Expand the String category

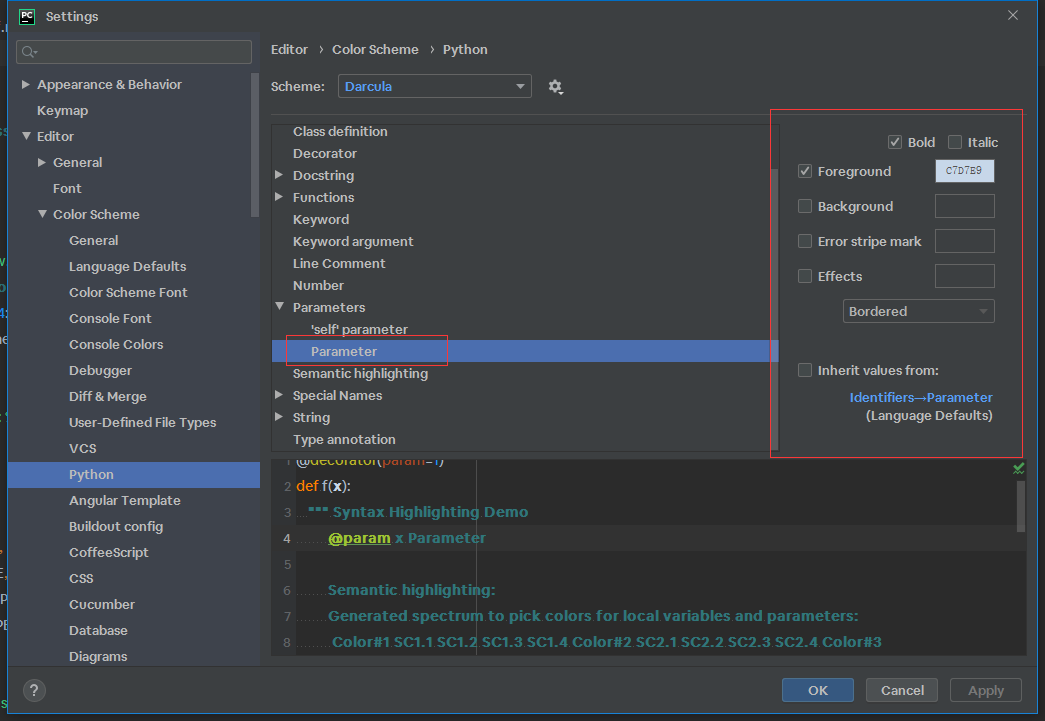279,416
